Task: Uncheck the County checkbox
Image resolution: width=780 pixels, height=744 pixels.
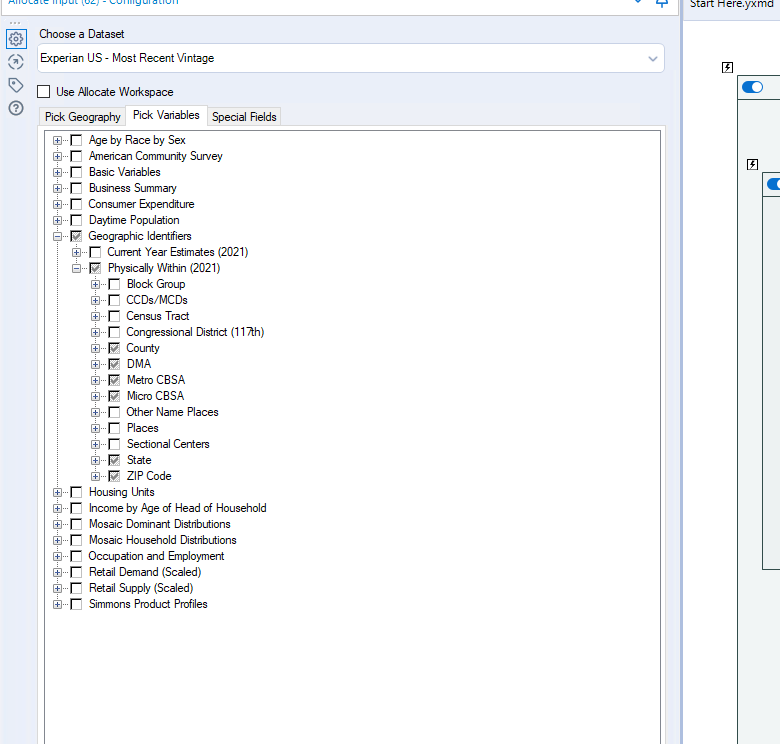Action: [114, 348]
